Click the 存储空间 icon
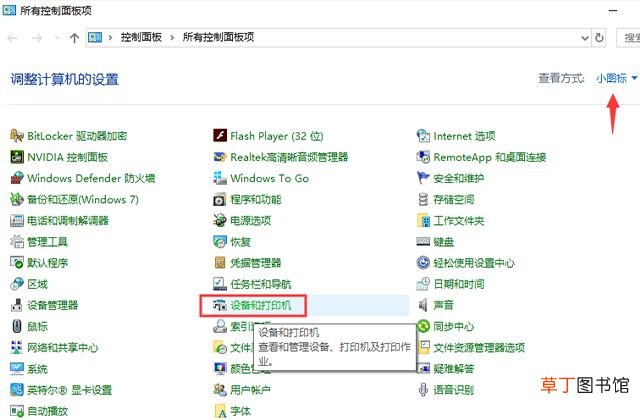The image size is (640, 420). (423, 200)
